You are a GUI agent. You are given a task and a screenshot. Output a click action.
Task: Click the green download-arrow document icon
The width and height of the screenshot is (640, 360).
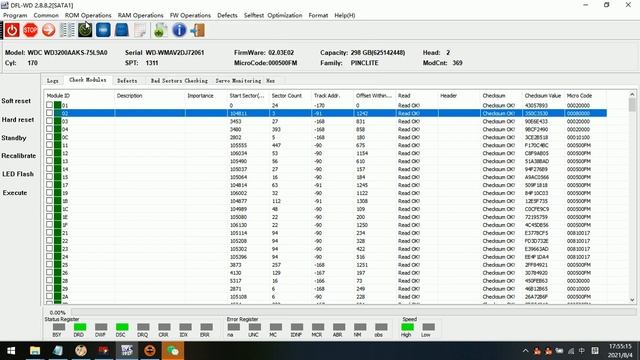160,30
